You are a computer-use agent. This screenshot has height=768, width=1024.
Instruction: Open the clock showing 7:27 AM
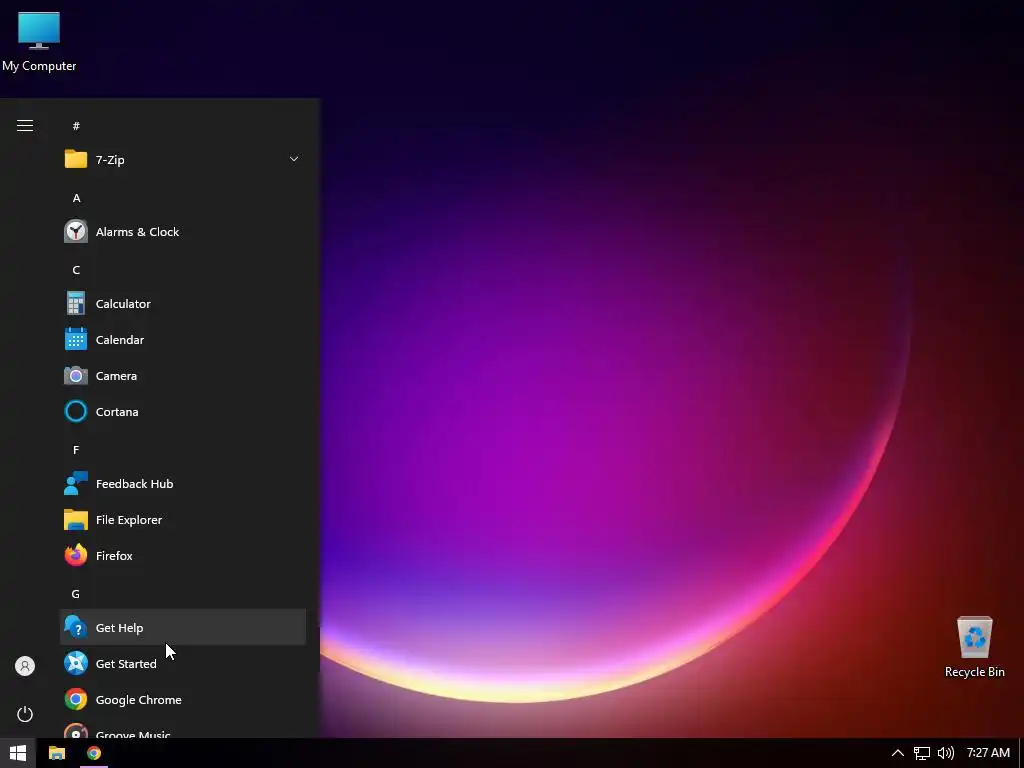pos(988,753)
